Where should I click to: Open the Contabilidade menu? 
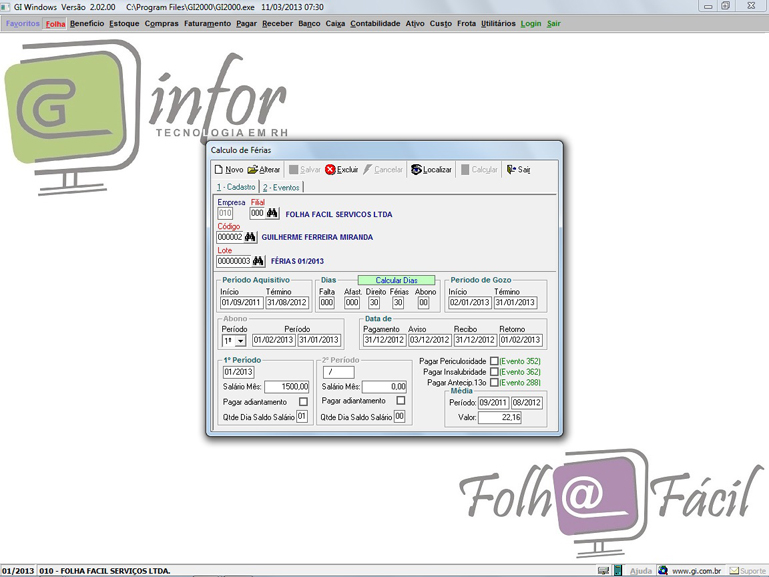[x=375, y=24]
